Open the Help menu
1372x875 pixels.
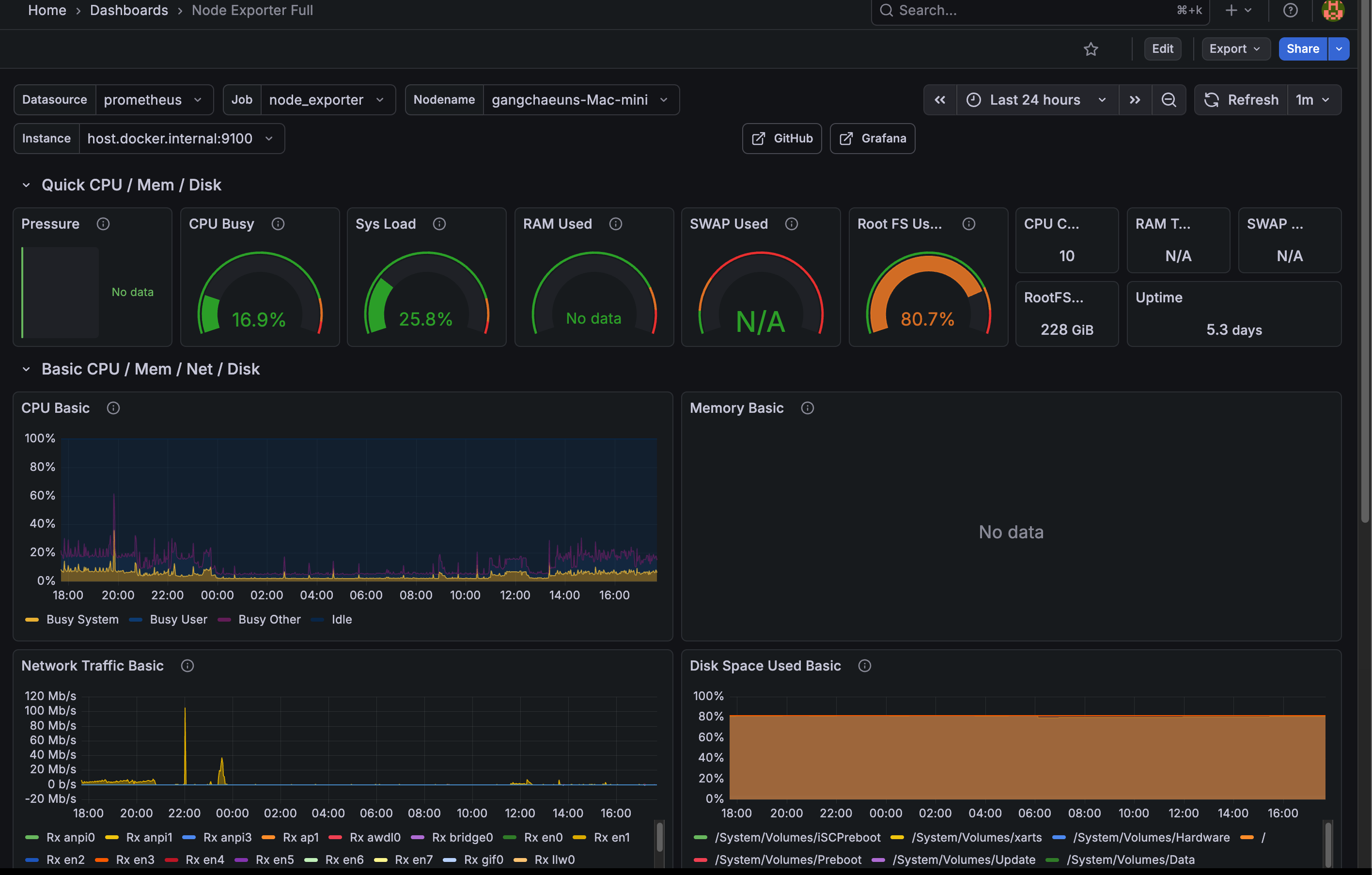click(1290, 10)
